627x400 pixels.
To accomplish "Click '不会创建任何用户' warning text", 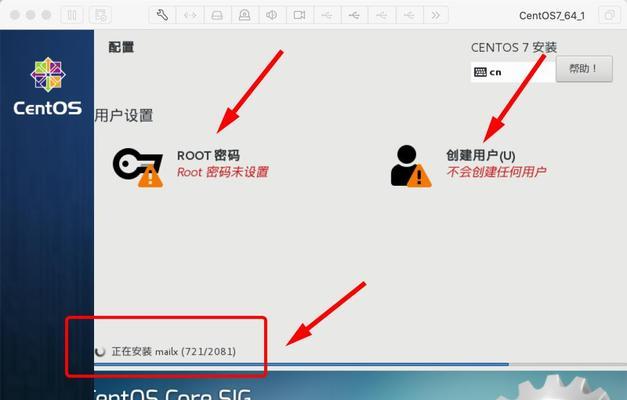I will (x=496, y=172).
